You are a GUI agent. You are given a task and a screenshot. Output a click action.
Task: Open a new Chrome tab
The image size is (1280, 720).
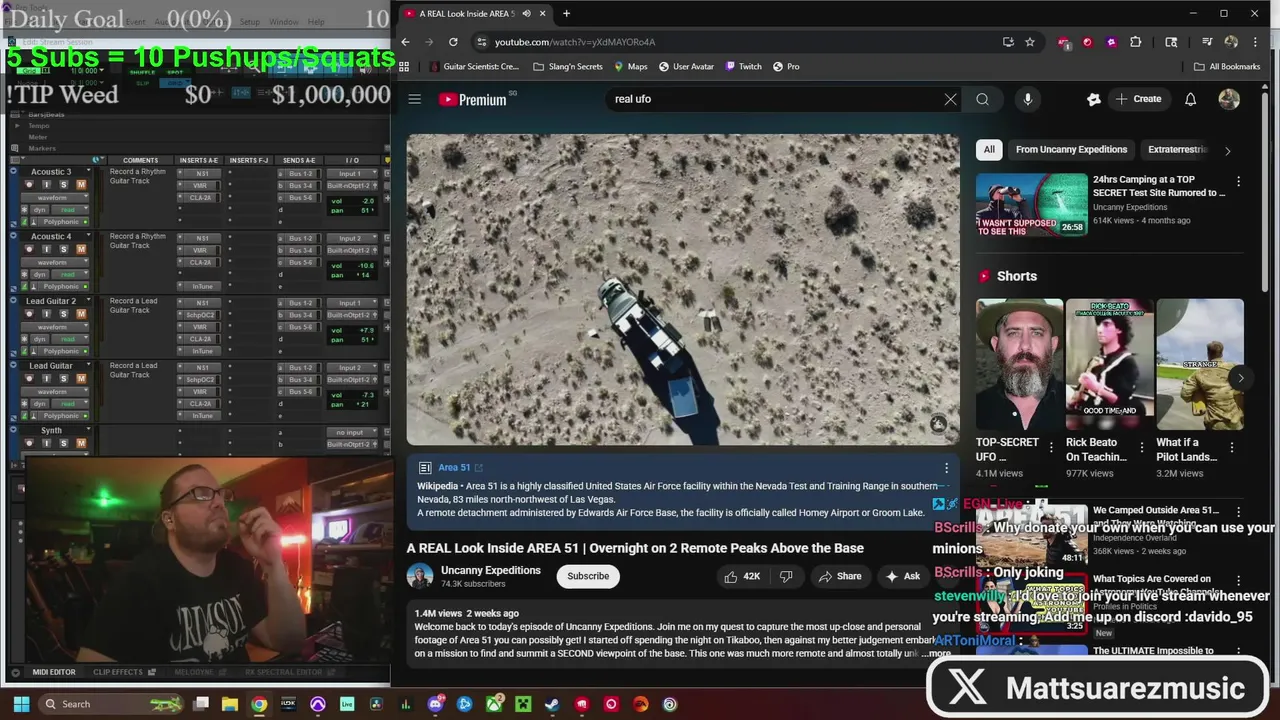tap(566, 13)
